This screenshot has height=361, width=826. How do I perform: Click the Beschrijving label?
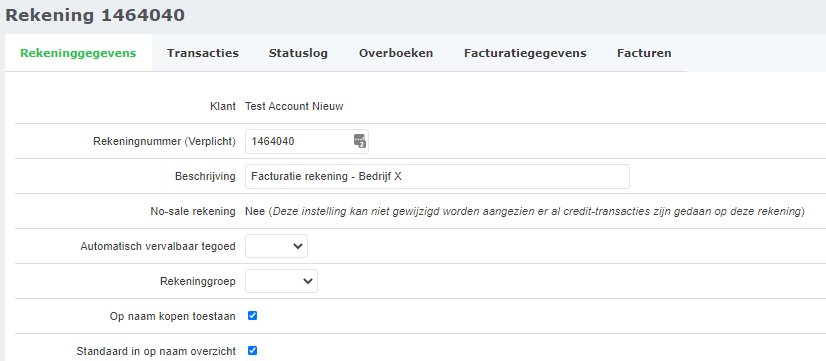tap(205, 177)
